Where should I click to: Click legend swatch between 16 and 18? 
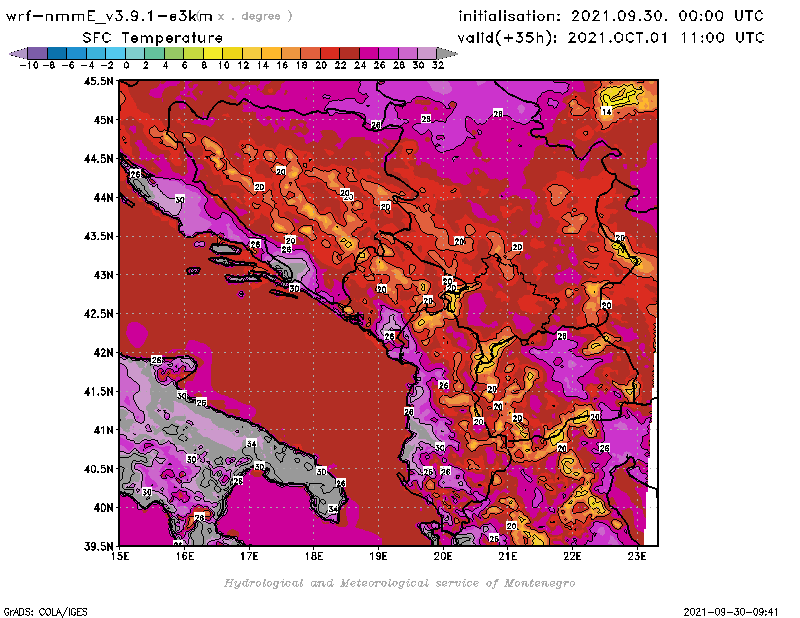(x=291, y=54)
